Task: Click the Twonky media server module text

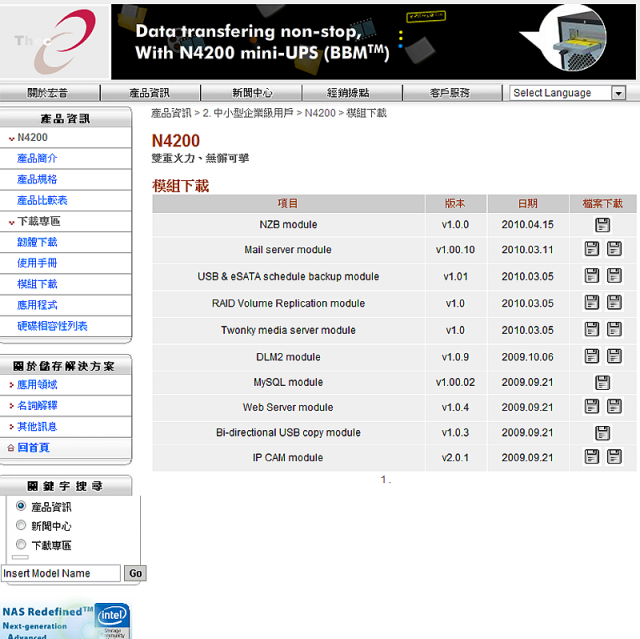Action: coord(288,330)
